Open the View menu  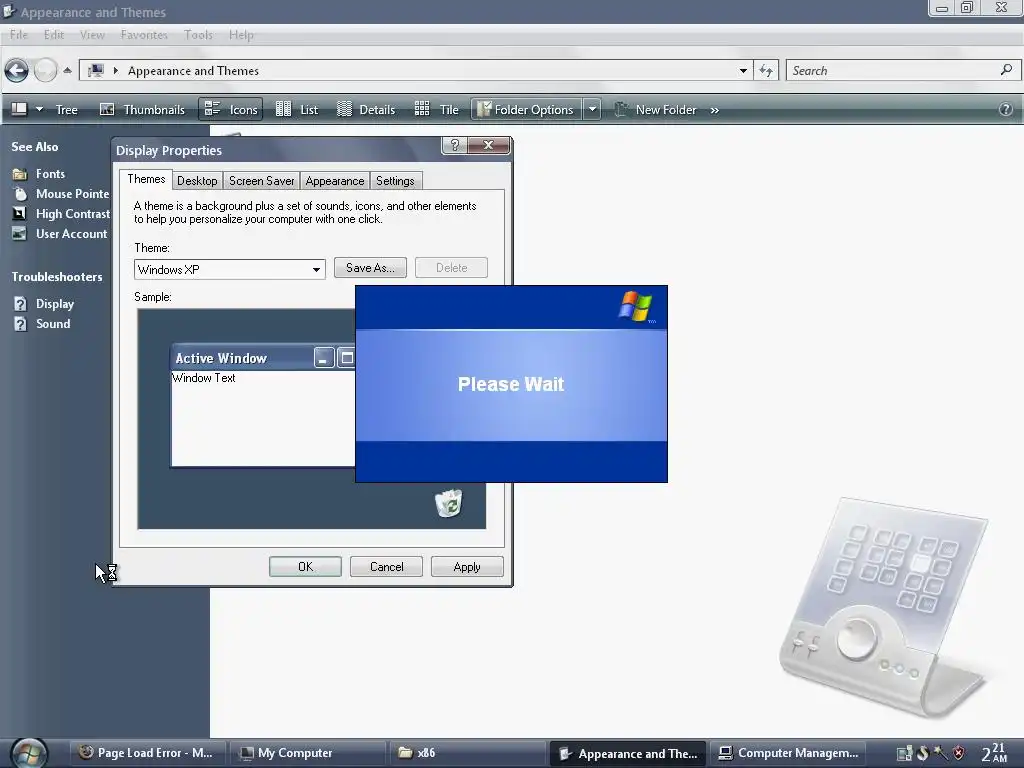coord(92,35)
